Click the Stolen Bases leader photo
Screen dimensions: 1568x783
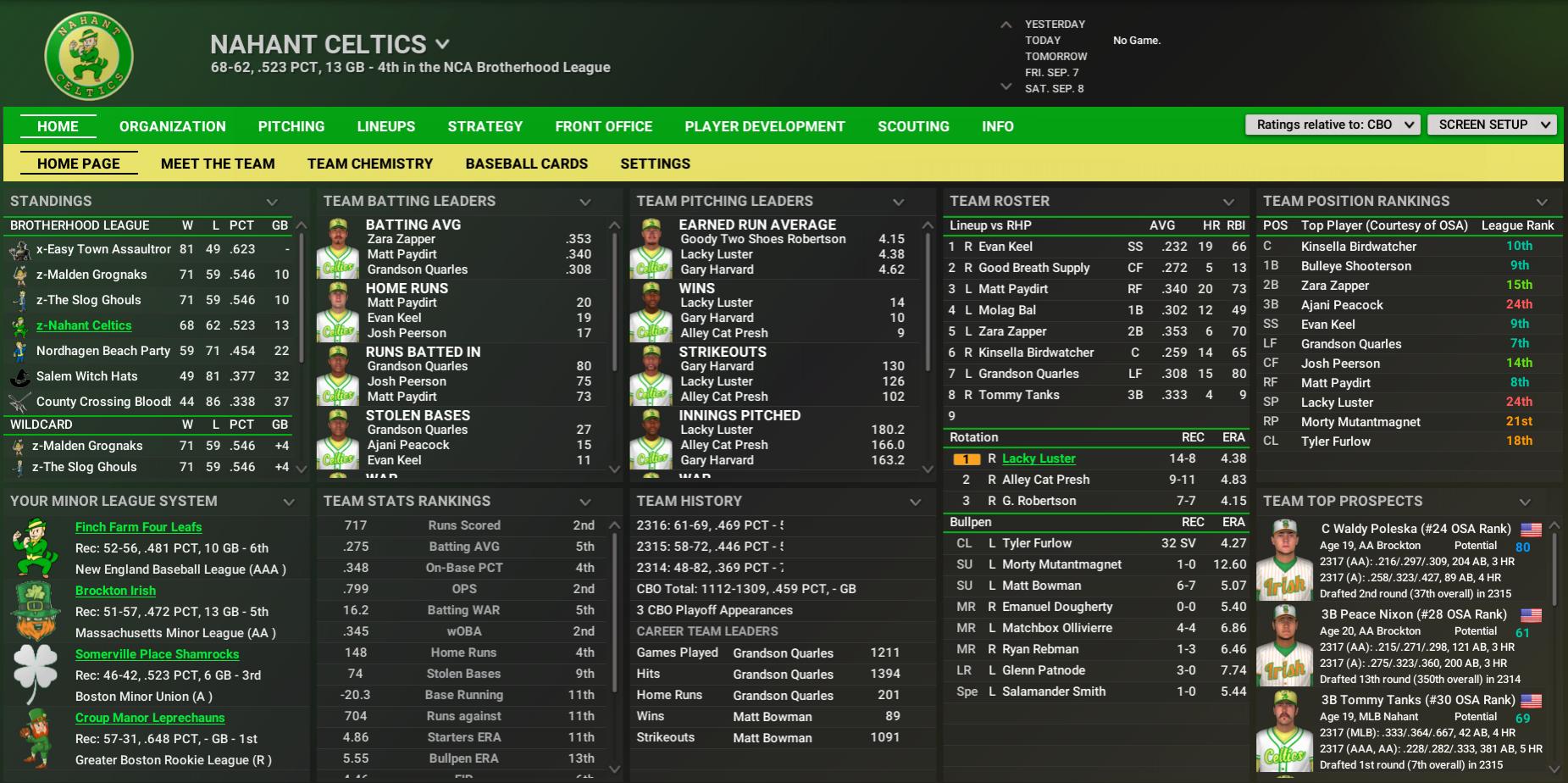coord(338,439)
